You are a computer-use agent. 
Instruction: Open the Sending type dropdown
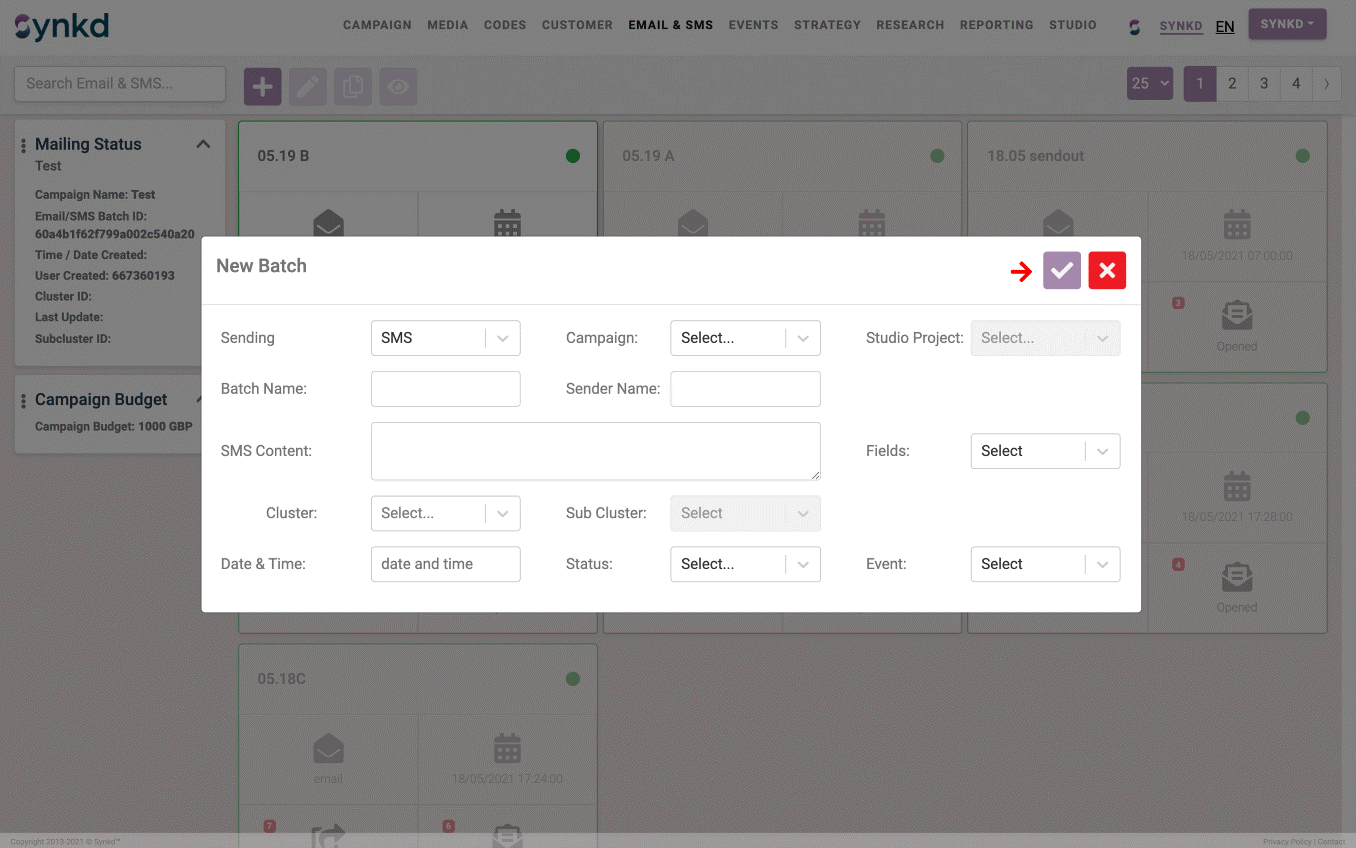click(445, 338)
